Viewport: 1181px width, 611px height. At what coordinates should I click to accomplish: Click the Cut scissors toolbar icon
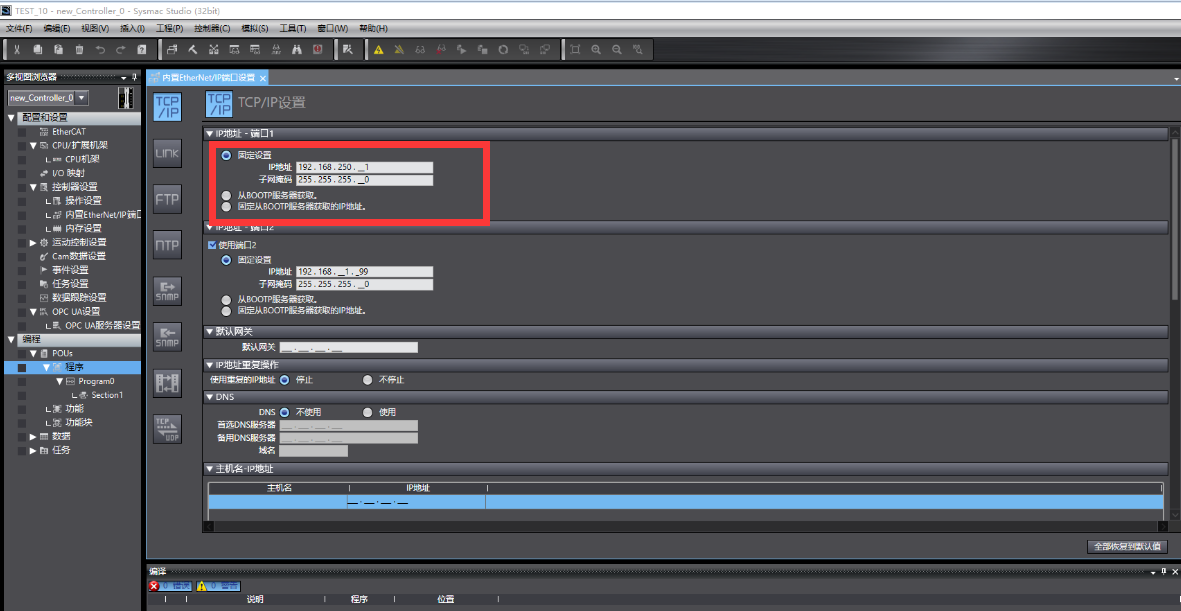(x=17, y=50)
